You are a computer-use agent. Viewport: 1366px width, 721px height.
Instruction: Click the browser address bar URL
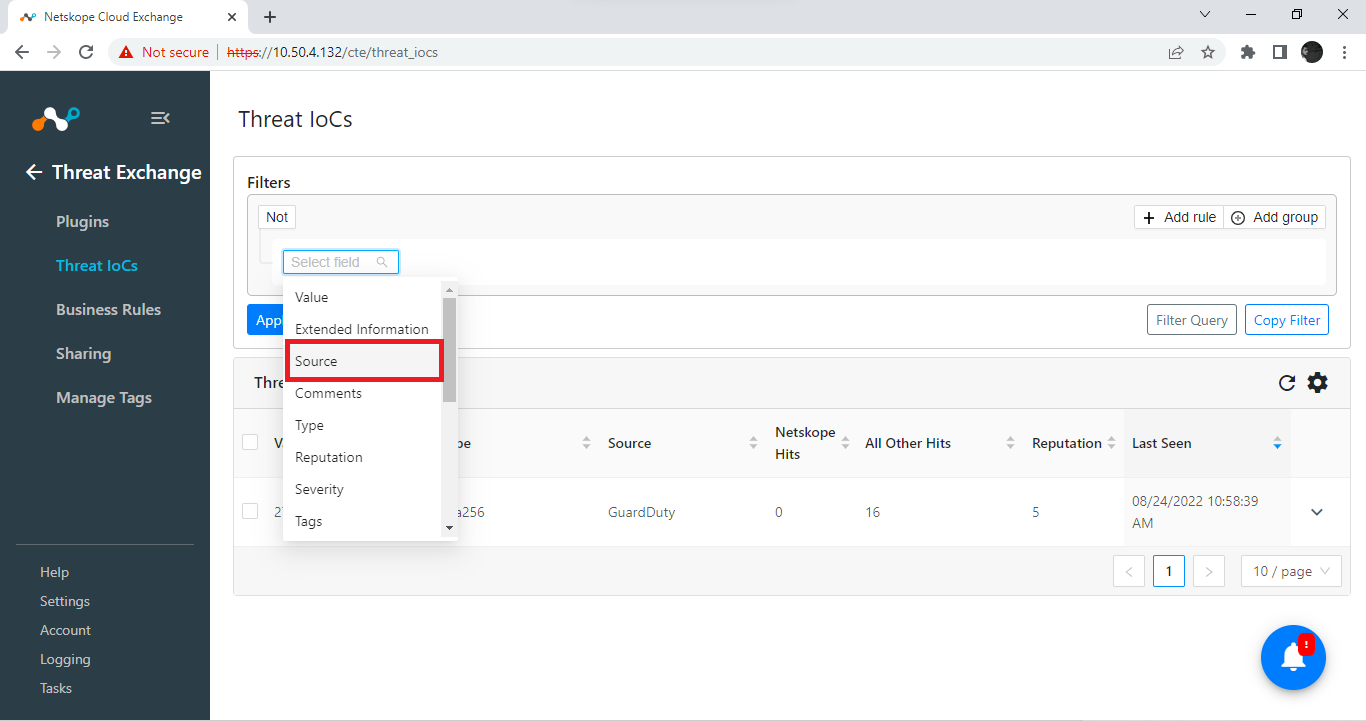point(332,52)
